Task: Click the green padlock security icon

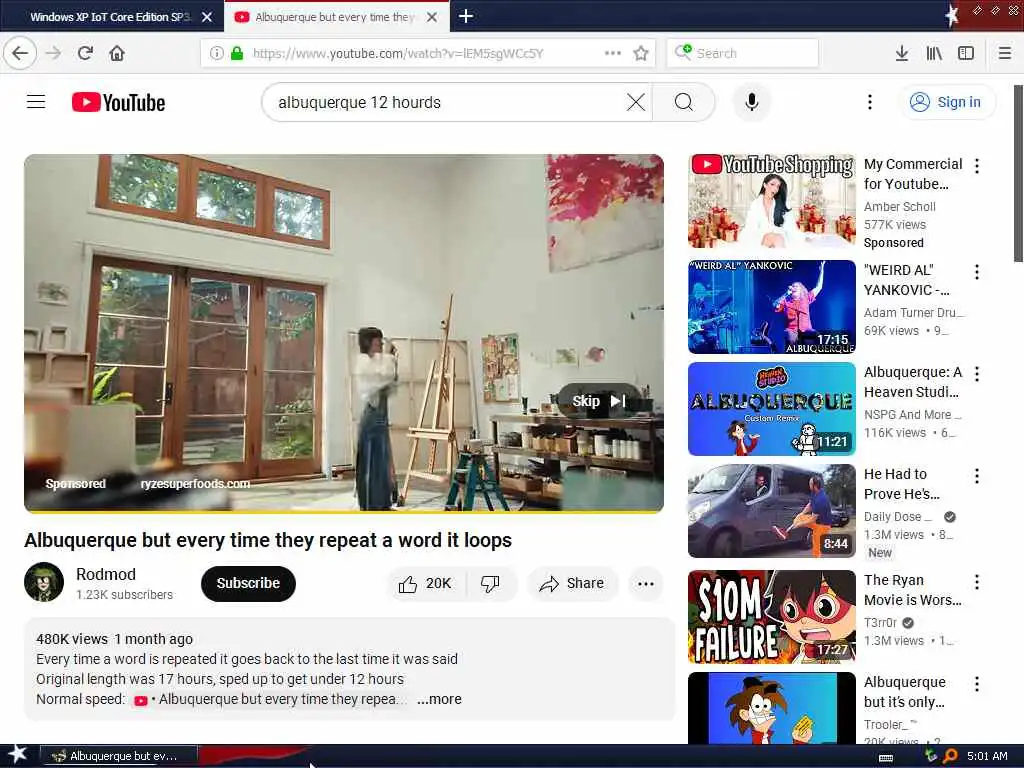Action: [237, 53]
